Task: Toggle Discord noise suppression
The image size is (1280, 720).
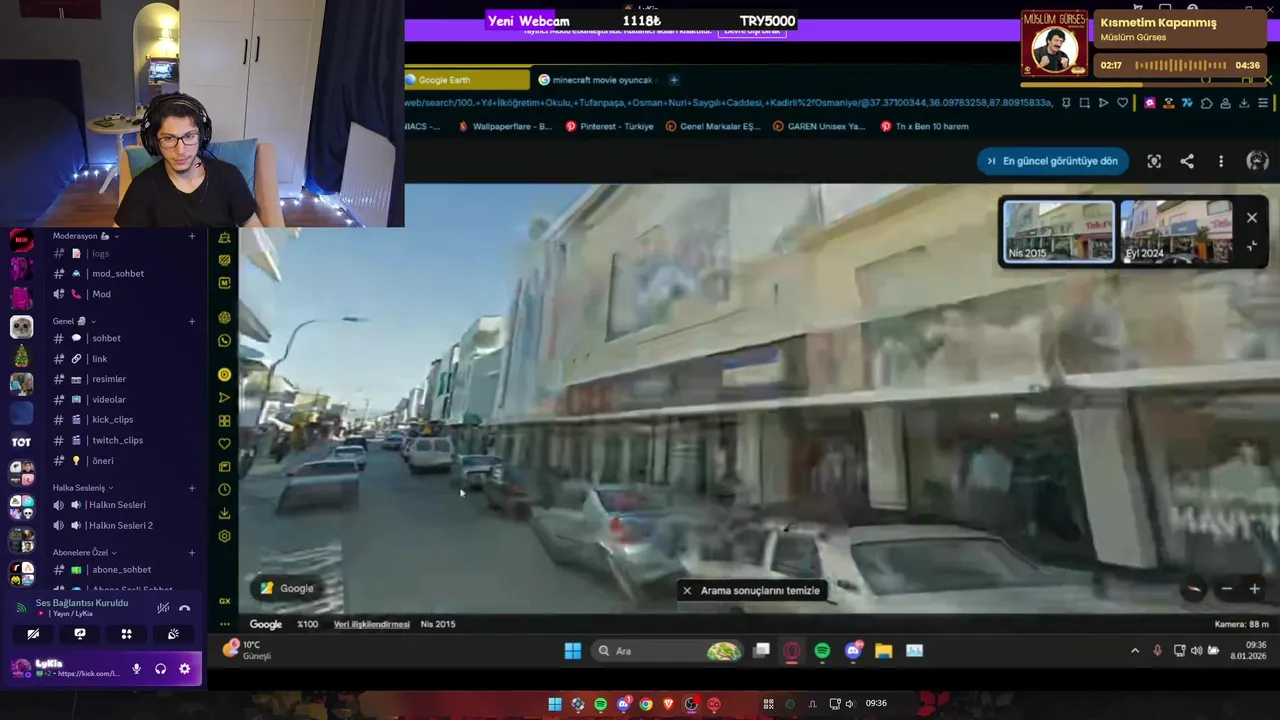Action: (x=162, y=607)
